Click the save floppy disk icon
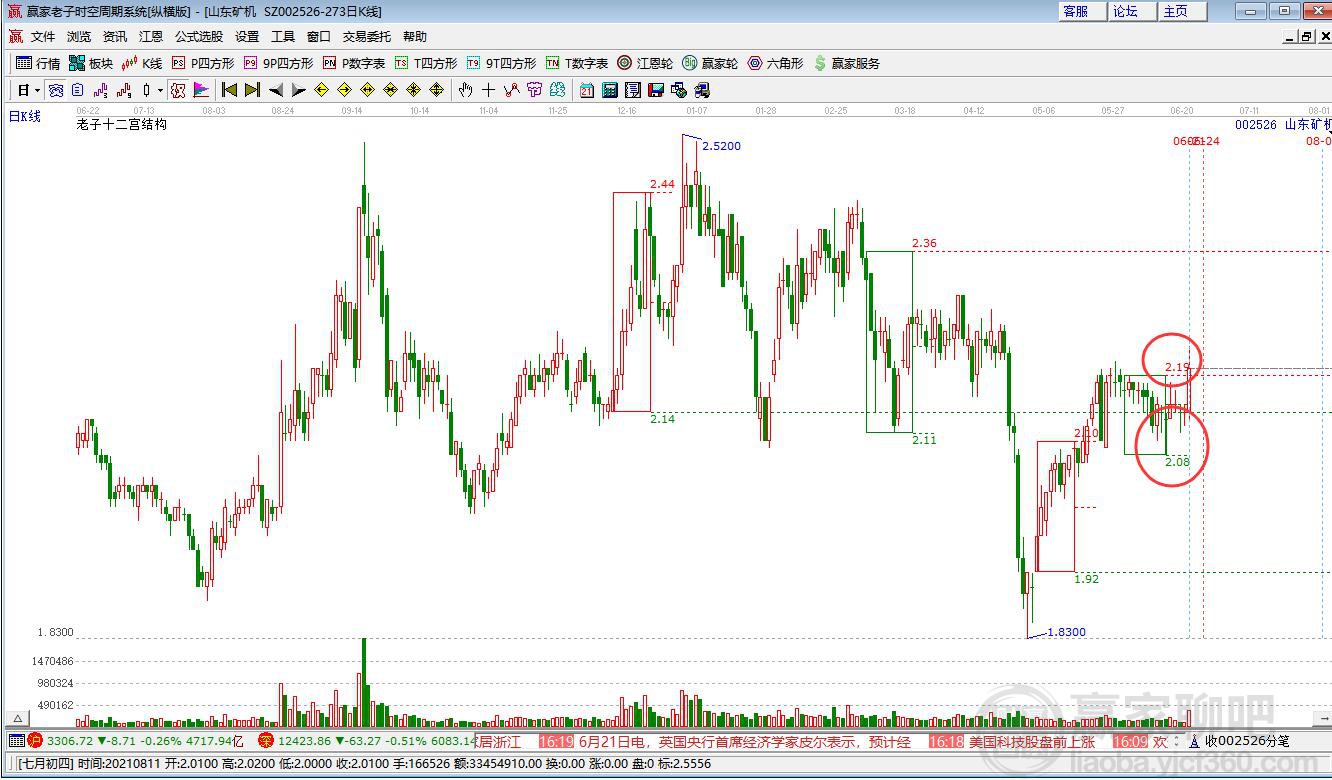 tap(656, 90)
